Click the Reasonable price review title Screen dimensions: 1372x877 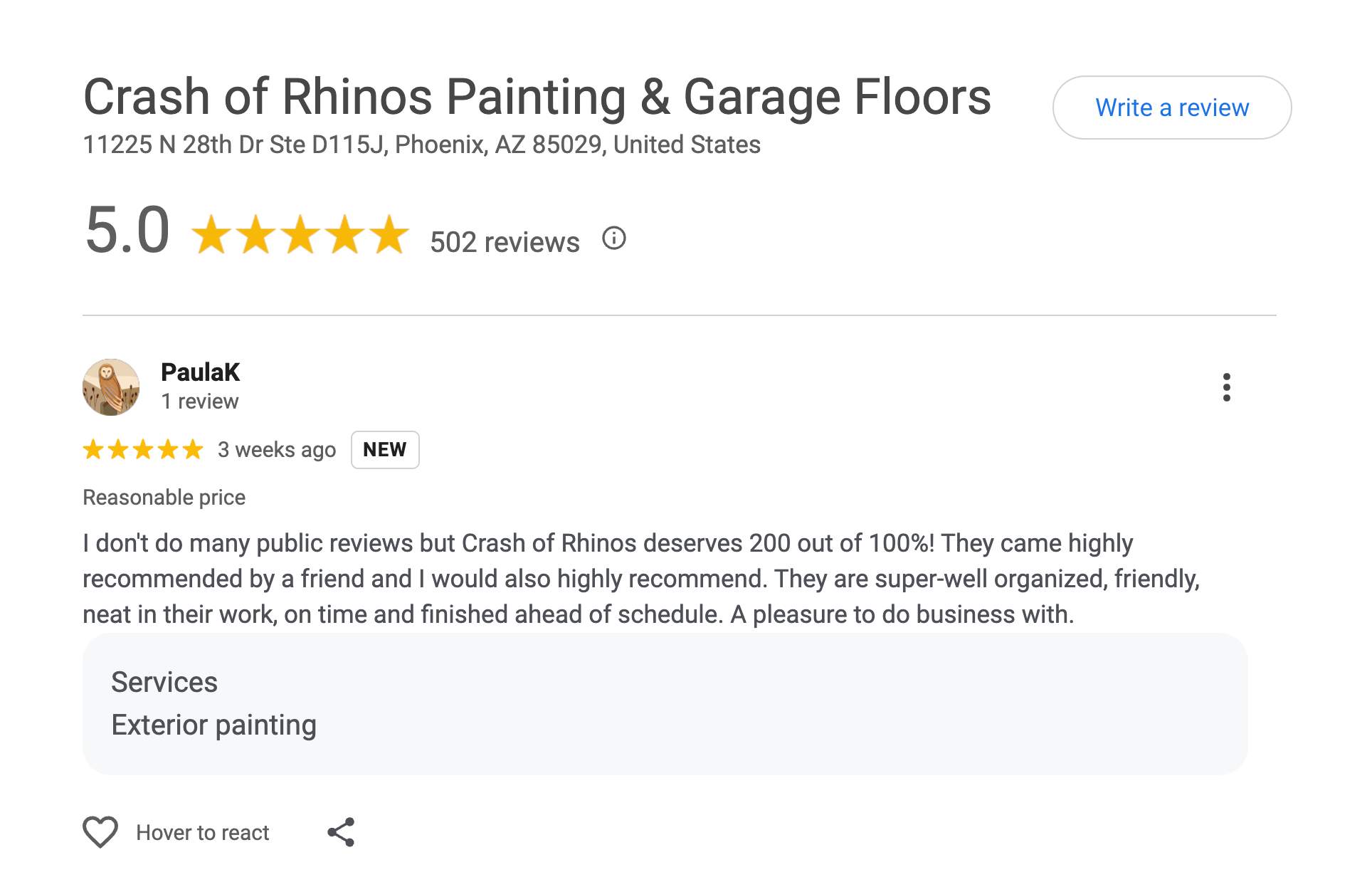(164, 496)
